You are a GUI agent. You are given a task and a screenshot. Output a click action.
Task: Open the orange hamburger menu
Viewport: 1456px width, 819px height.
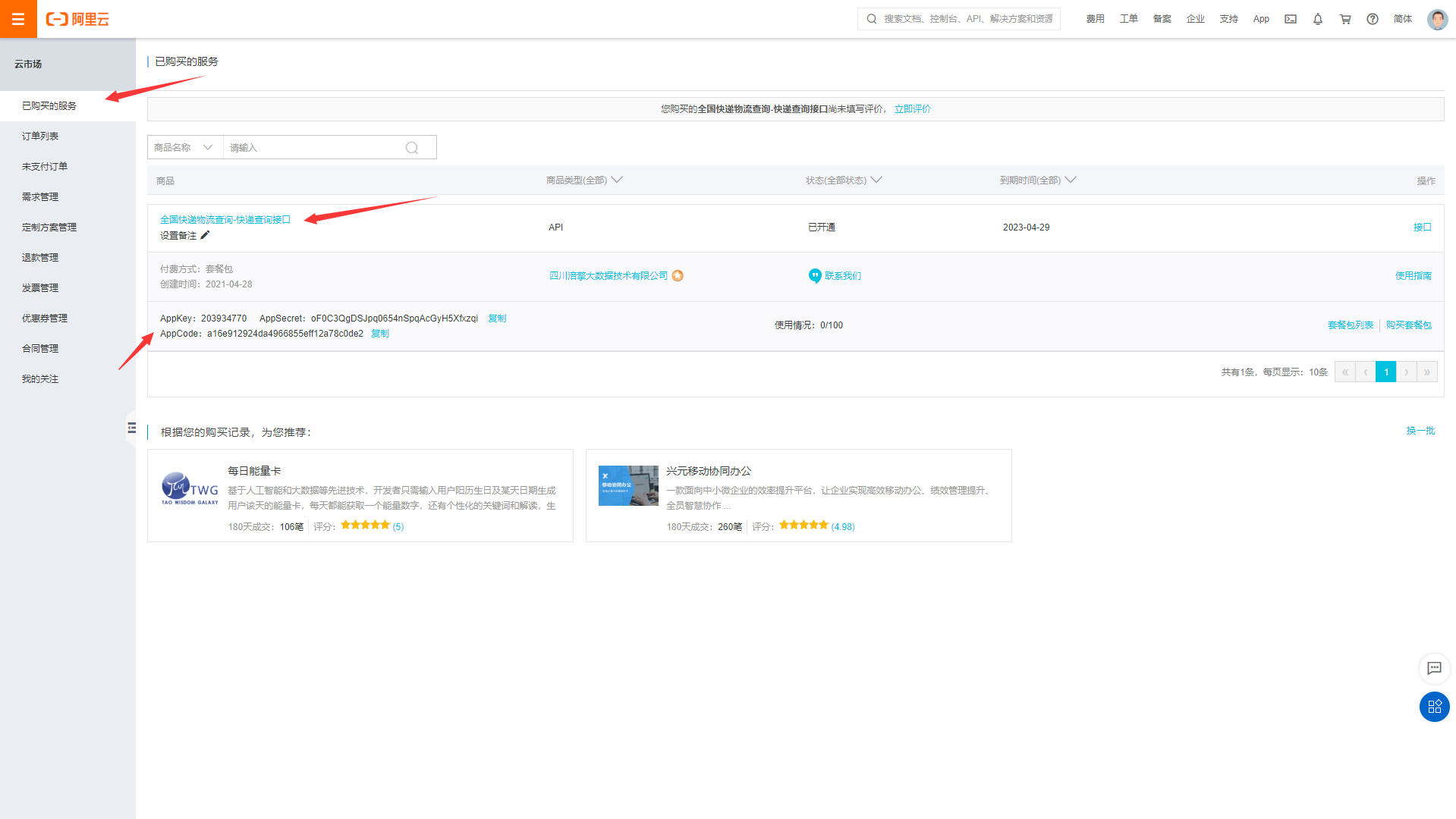coord(18,19)
